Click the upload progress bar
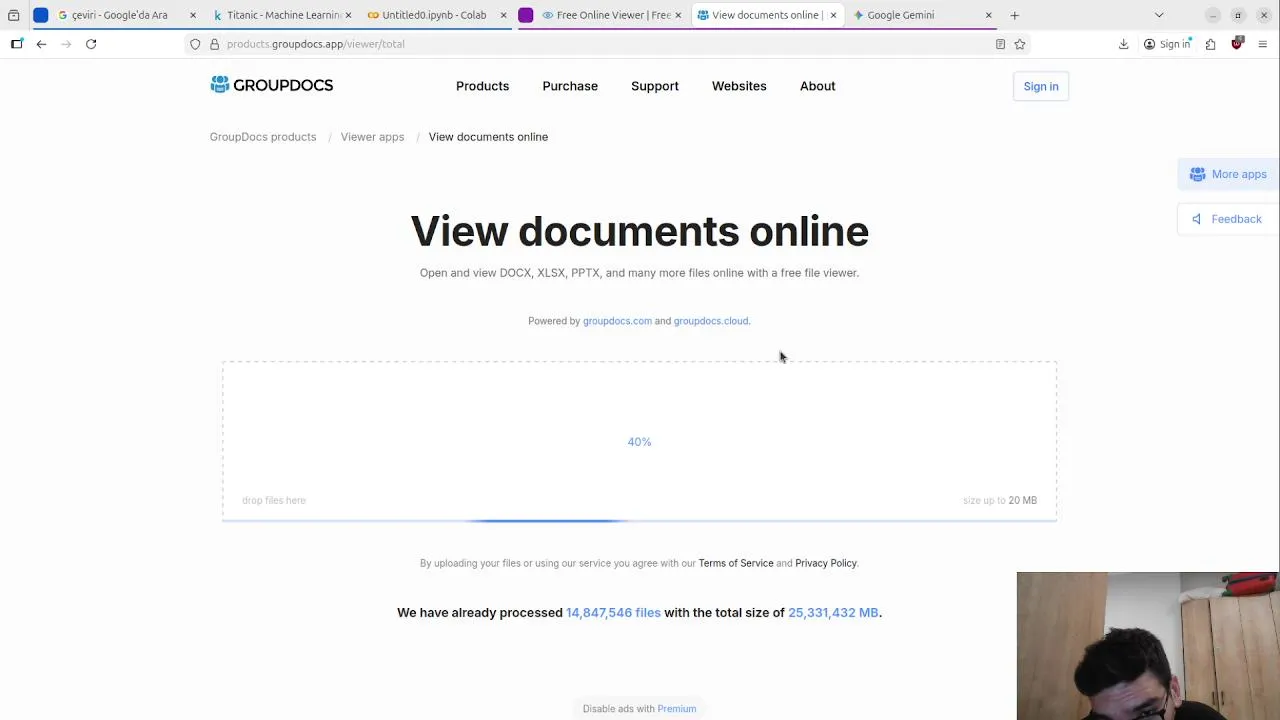The image size is (1280, 720). point(639,520)
